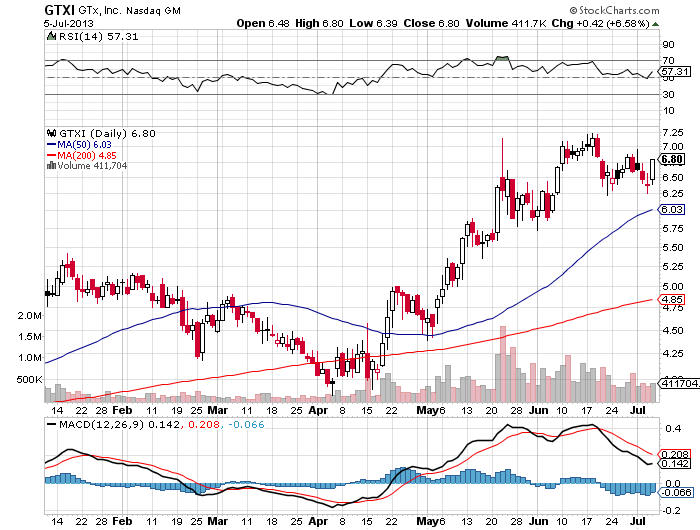Viewport: 700px width, 530px height.
Task: Click the 57.31 RSI value tag on right axis
Action: pyautogui.click(x=675, y=71)
